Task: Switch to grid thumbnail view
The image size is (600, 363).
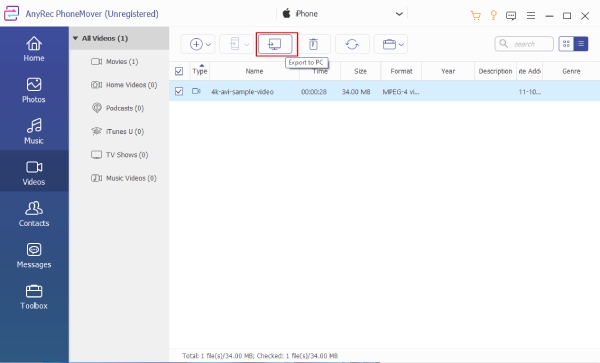Action: point(566,44)
